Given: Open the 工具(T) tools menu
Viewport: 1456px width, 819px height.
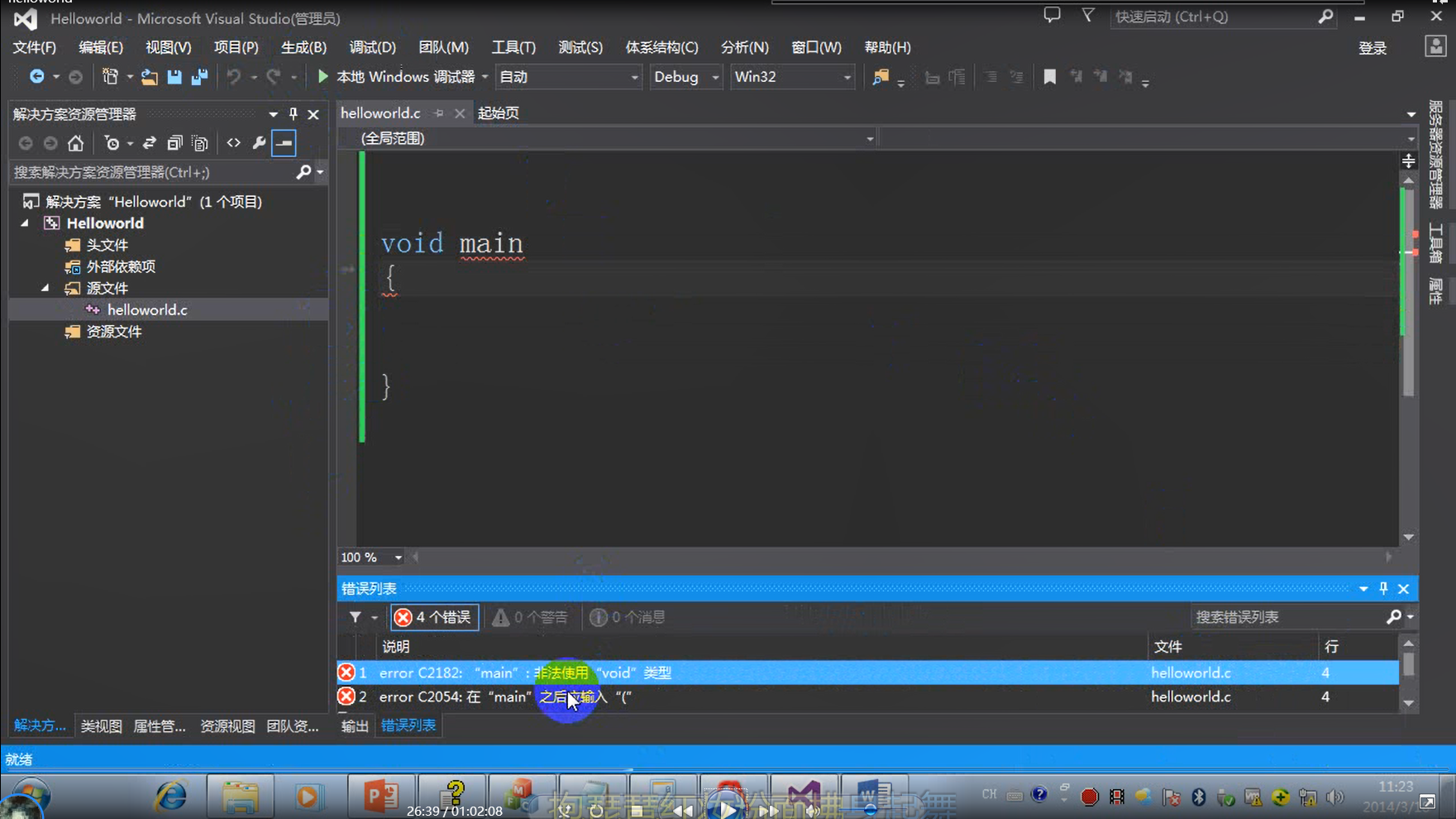Looking at the screenshot, I should (513, 47).
